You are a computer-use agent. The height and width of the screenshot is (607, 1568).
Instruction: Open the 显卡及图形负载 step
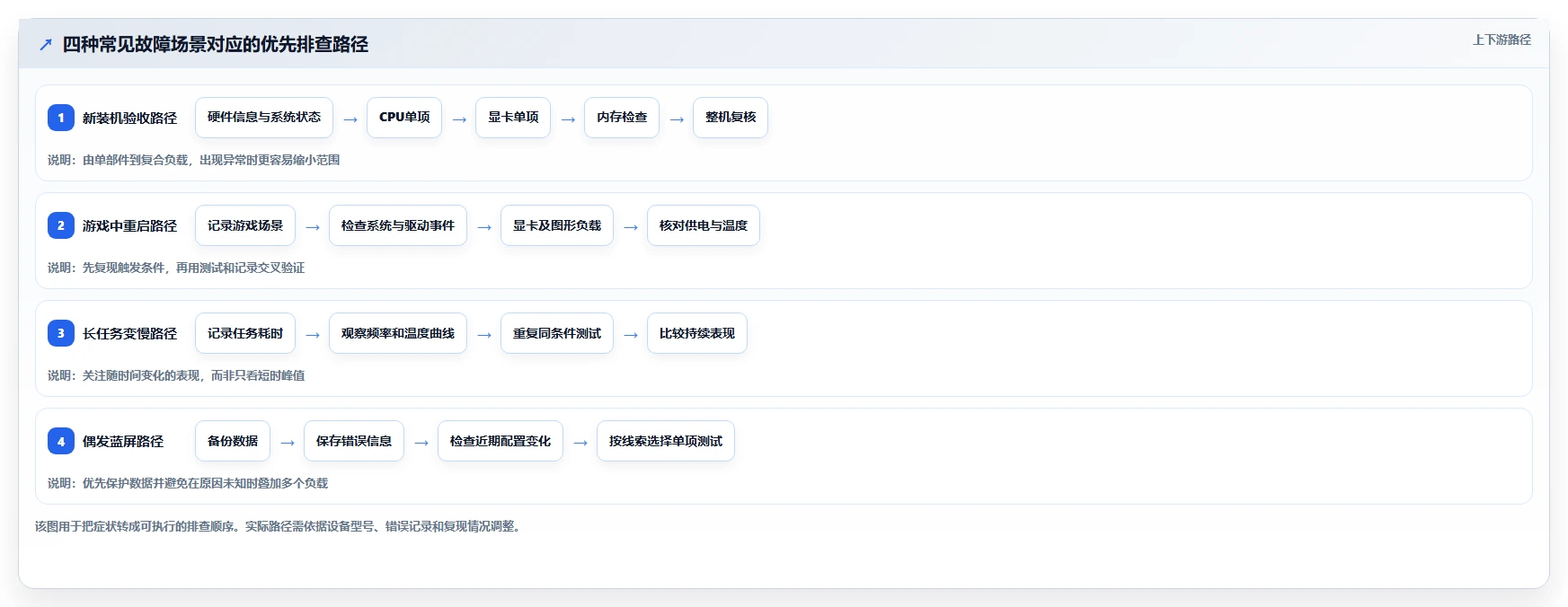(557, 225)
